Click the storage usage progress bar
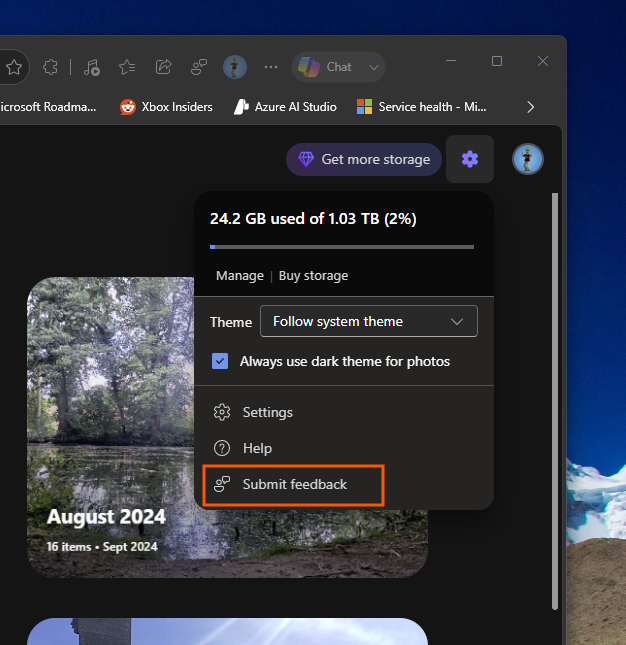The height and width of the screenshot is (645, 626). point(342,247)
